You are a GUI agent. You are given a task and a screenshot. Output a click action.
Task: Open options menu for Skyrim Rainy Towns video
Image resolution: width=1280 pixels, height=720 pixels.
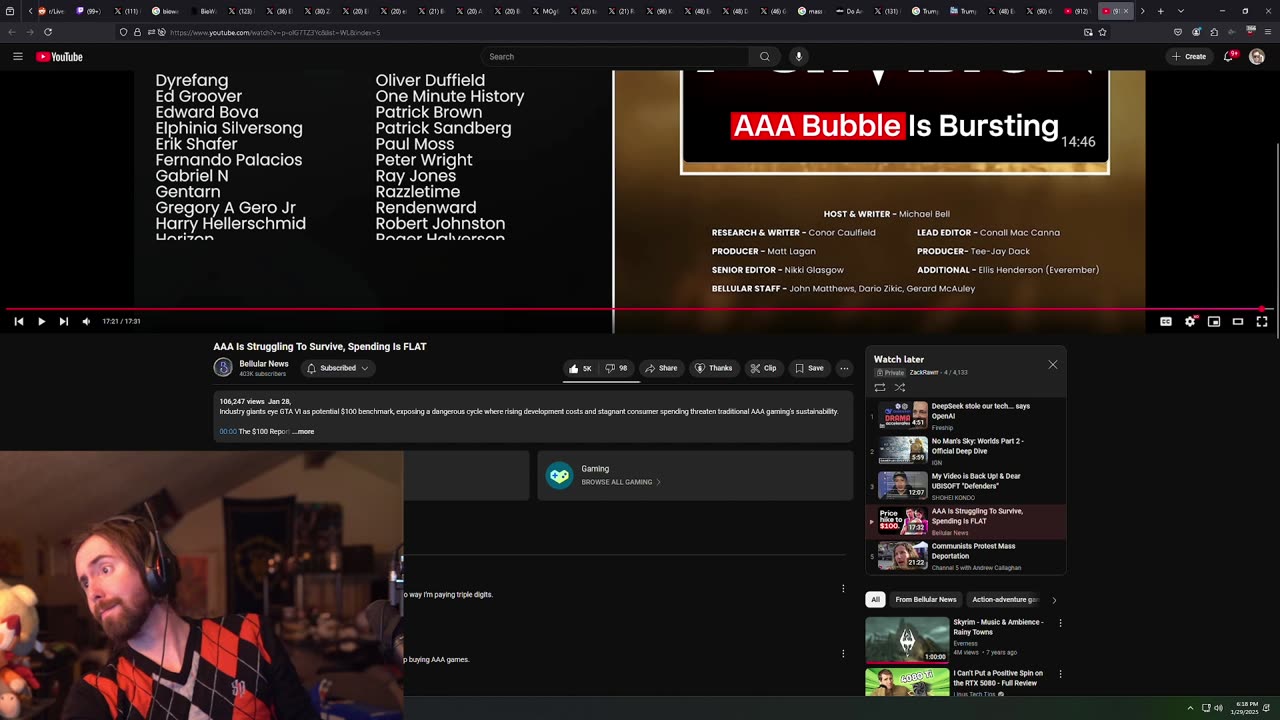tap(1060, 623)
